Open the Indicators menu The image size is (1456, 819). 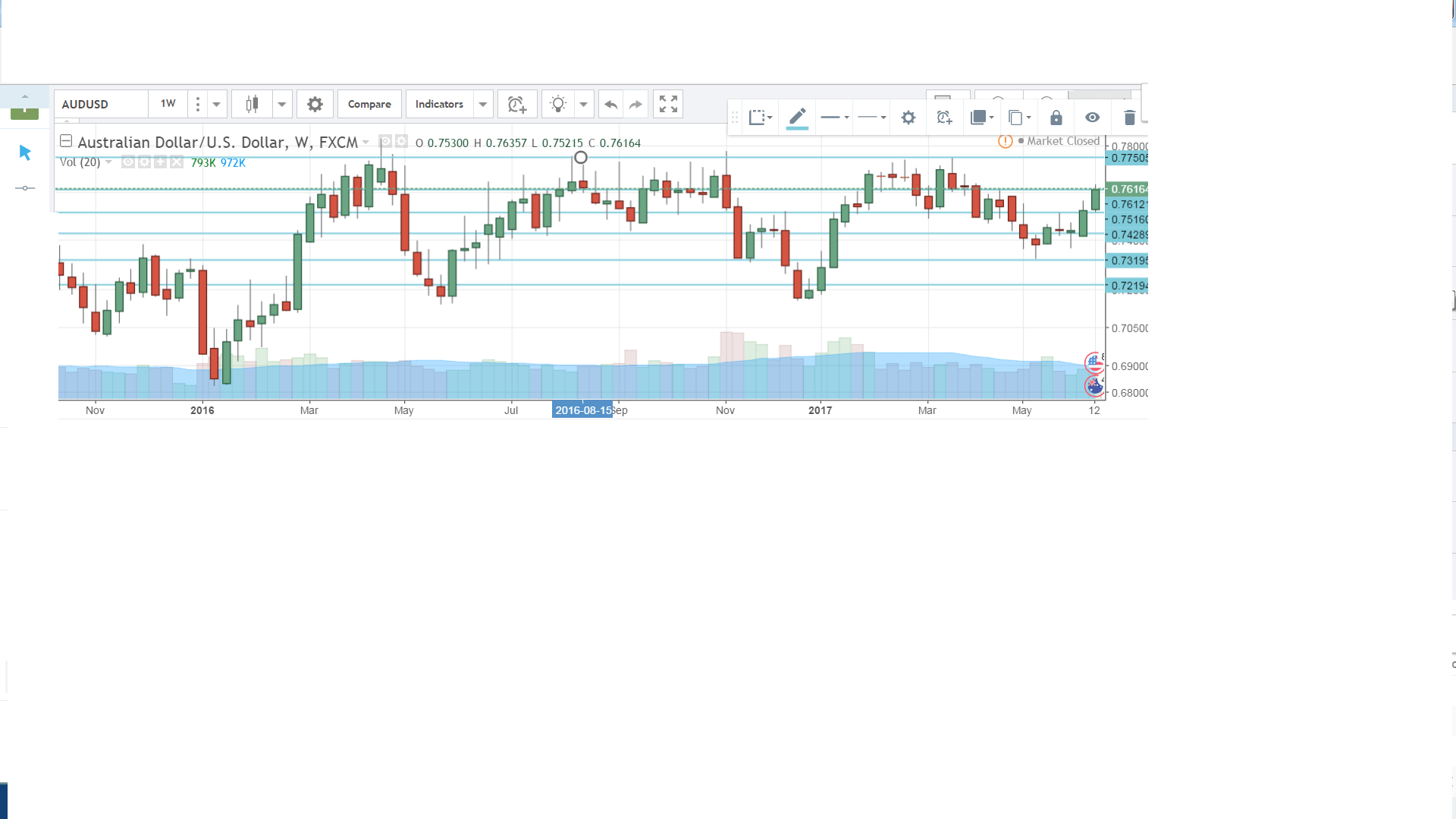[x=439, y=104]
